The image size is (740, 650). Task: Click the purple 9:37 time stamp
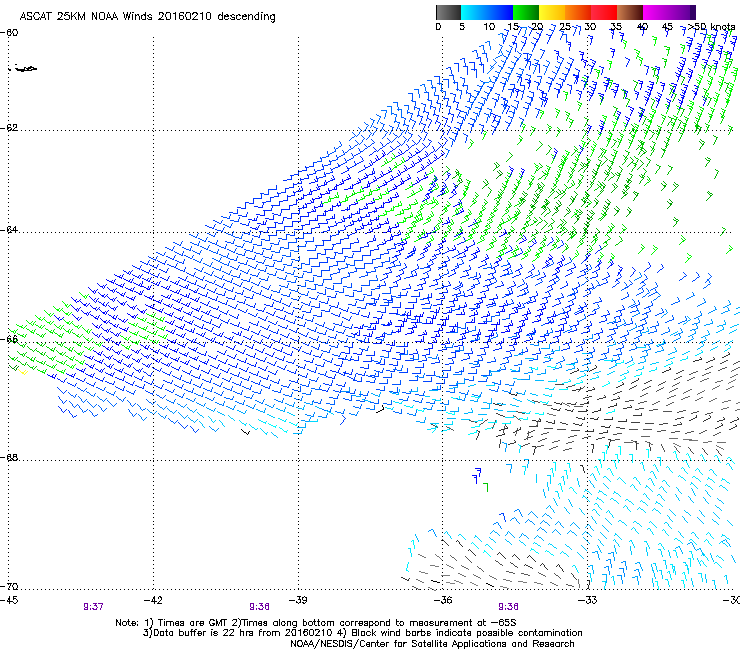pos(93,607)
